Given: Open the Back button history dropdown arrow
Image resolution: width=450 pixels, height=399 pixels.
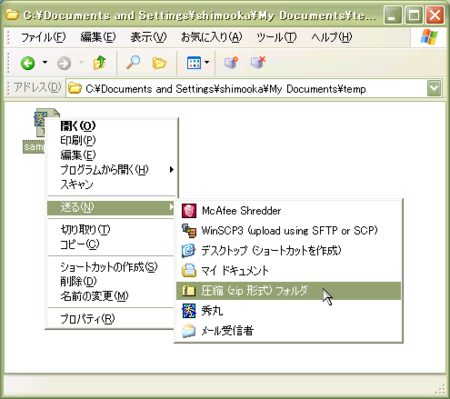Looking at the screenshot, I should pos(45,62).
